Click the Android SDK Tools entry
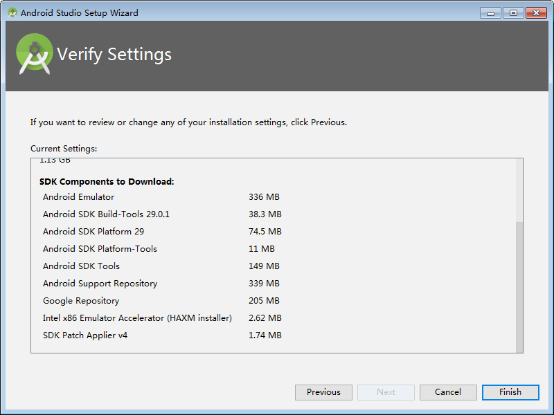Viewport: 554px width, 415px height. 81,266
